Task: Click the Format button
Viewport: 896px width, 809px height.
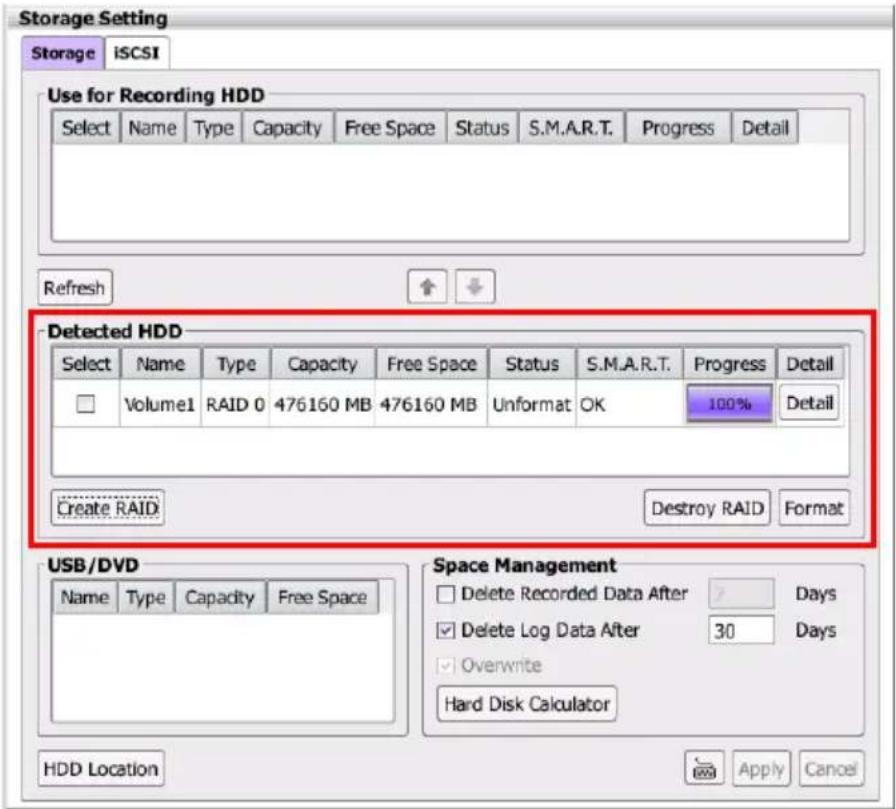Action: point(814,508)
